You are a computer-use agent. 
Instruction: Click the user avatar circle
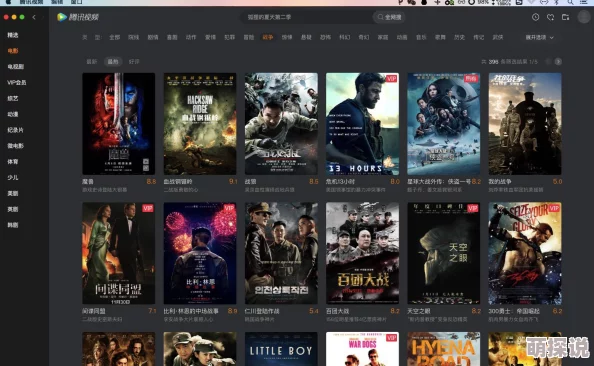click(584, 17)
